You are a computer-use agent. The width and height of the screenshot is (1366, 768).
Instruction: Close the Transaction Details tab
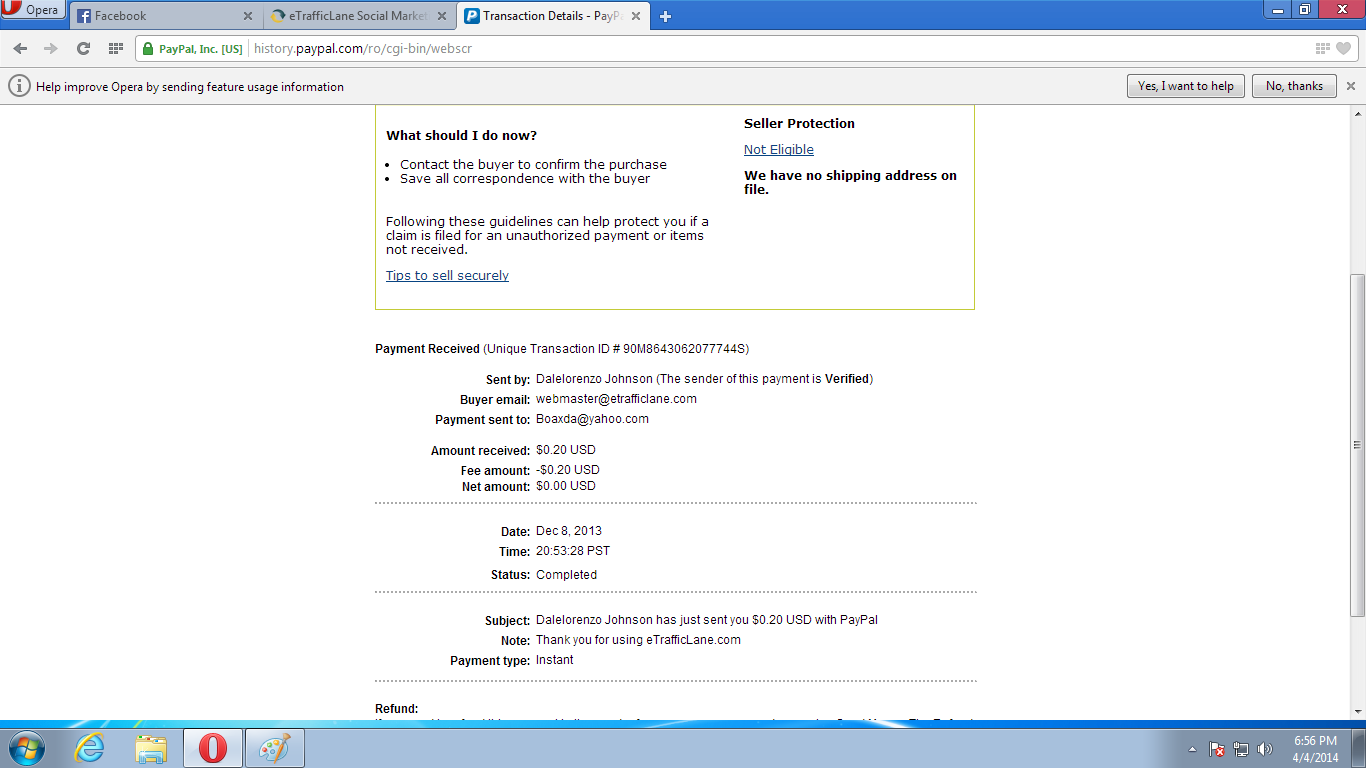pyautogui.click(x=636, y=16)
